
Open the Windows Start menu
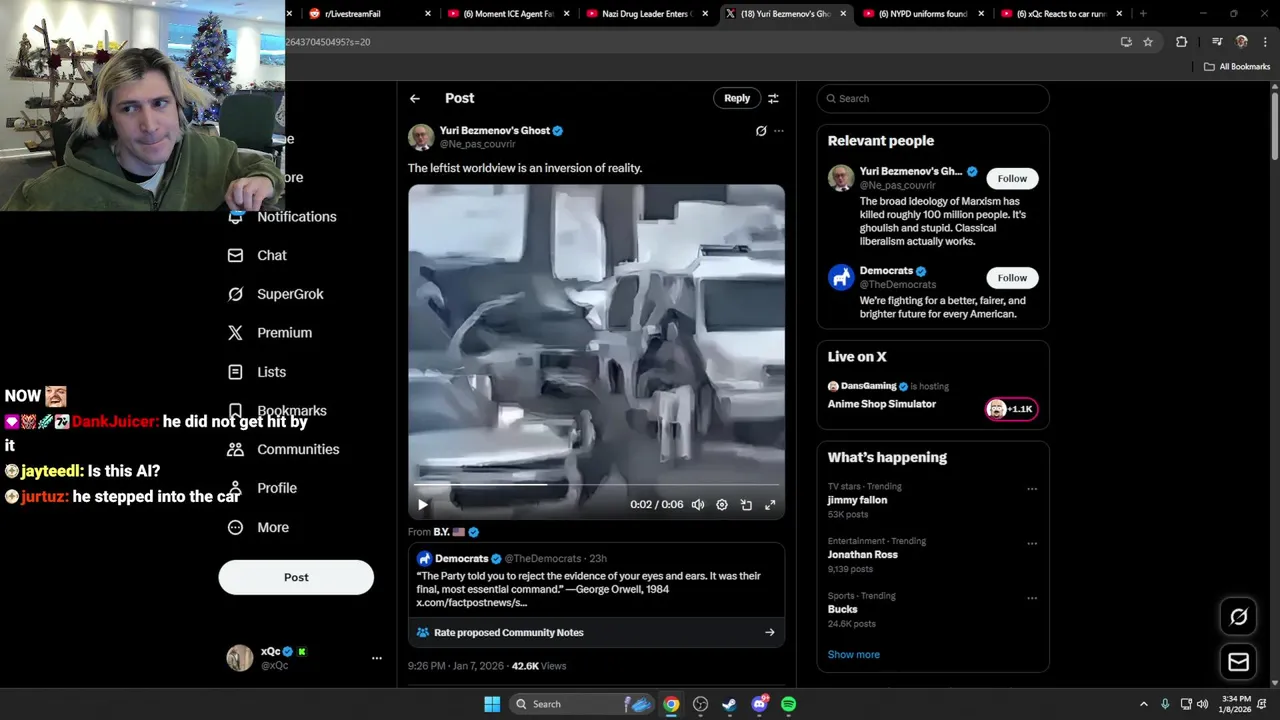[x=492, y=704]
